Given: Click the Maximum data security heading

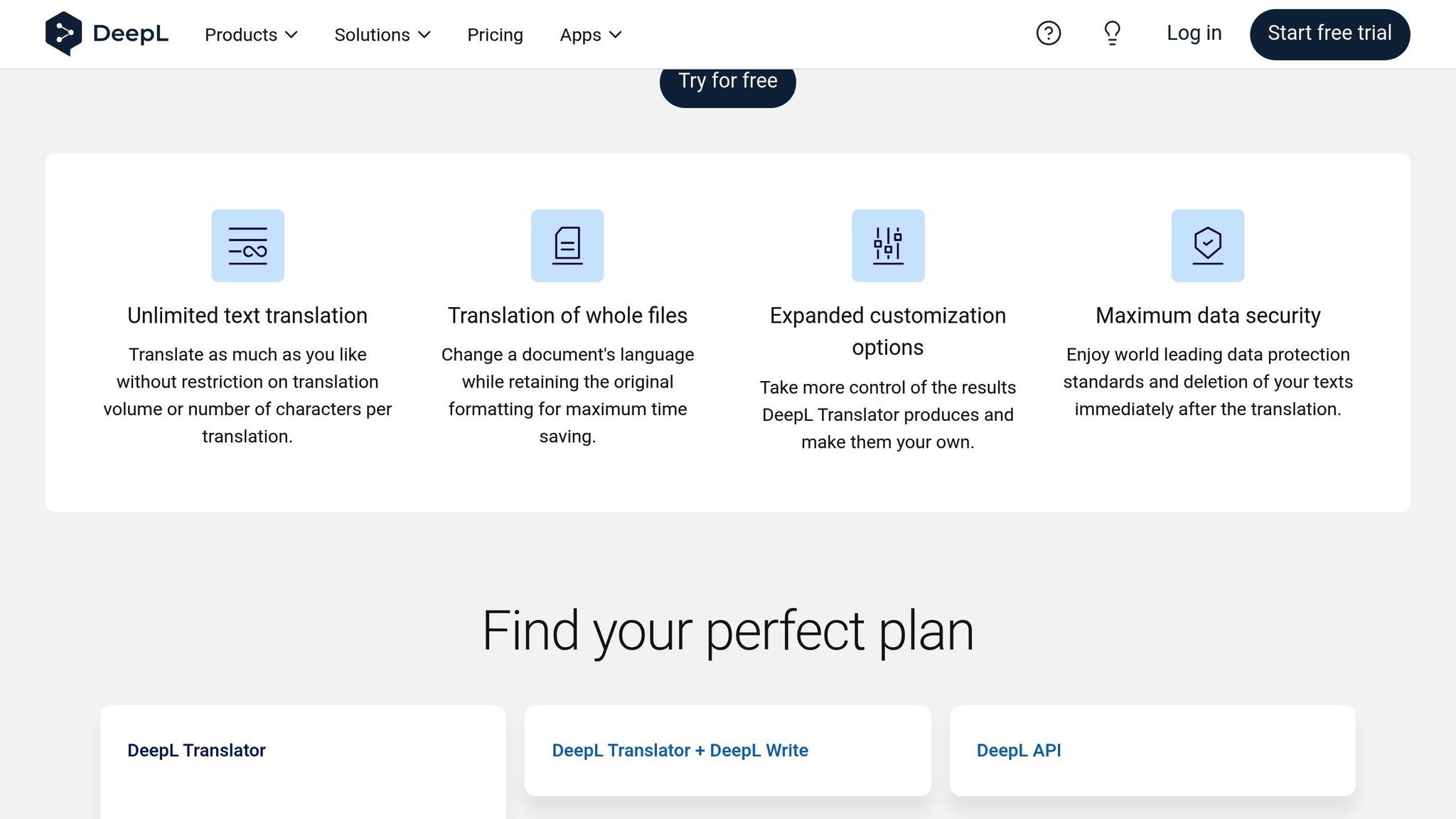Looking at the screenshot, I should click(1207, 315).
